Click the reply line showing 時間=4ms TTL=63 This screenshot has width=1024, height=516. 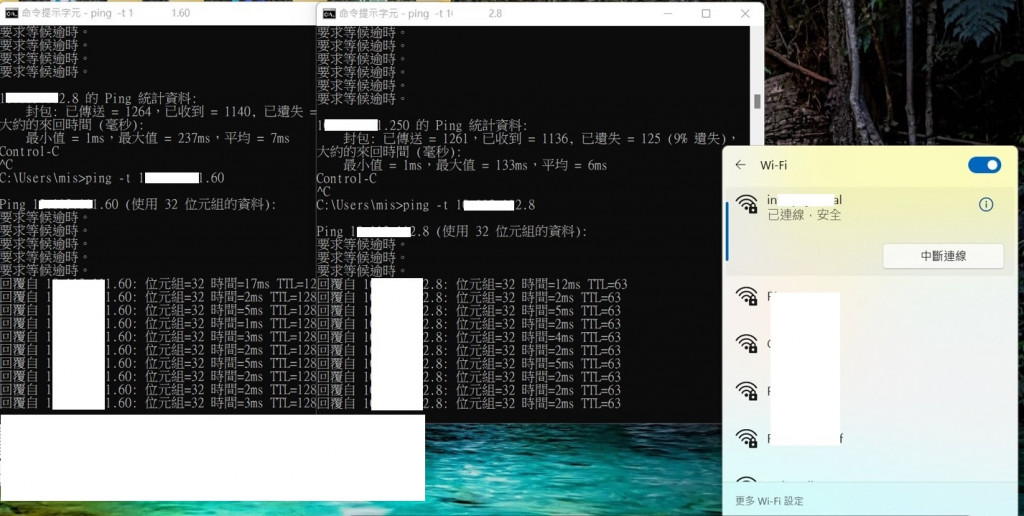point(469,337)
